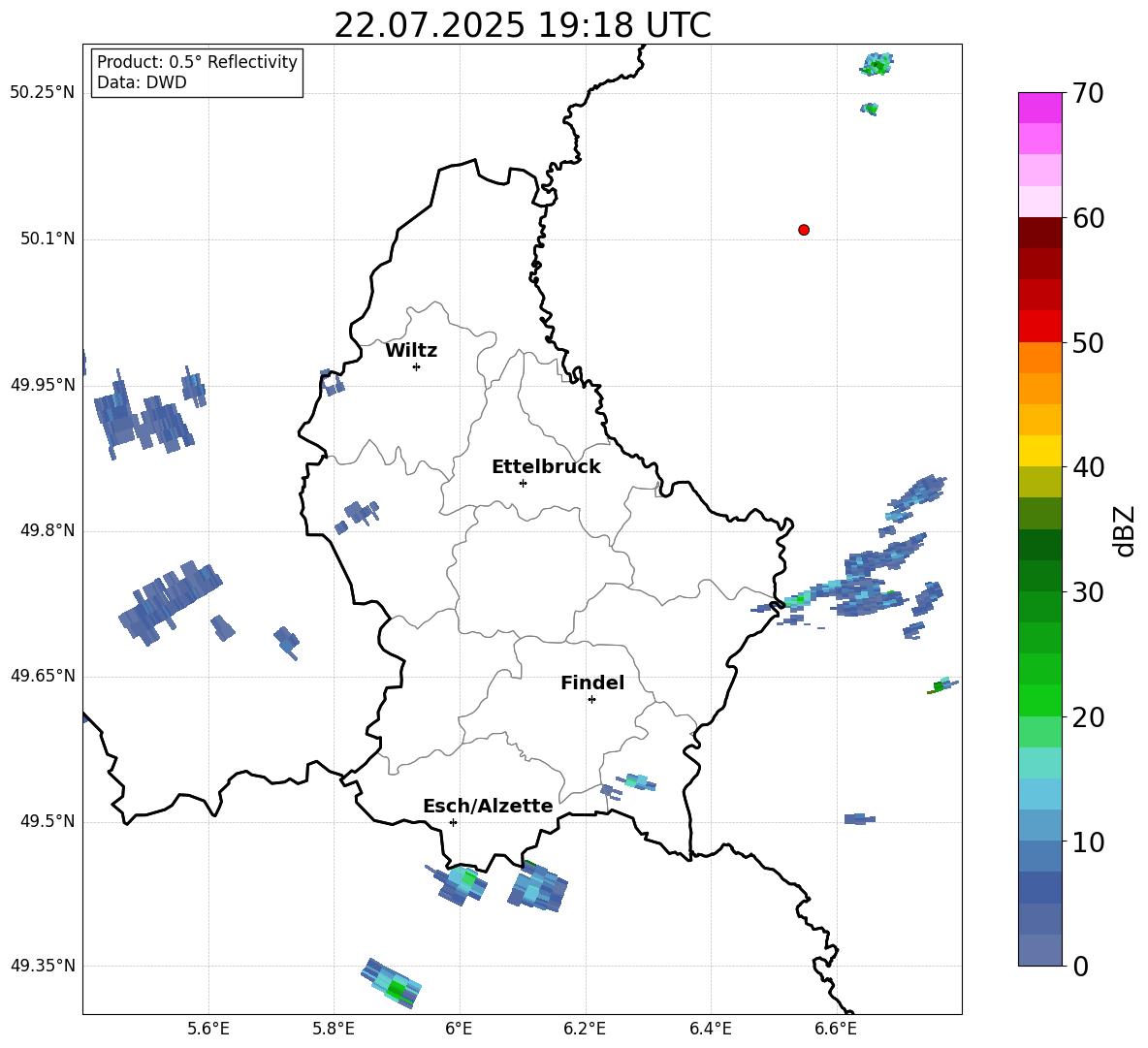The height and width of the screenshot is (1048, 1148).
Task: Click the 50.1°N latitude label
Action: 48,239
